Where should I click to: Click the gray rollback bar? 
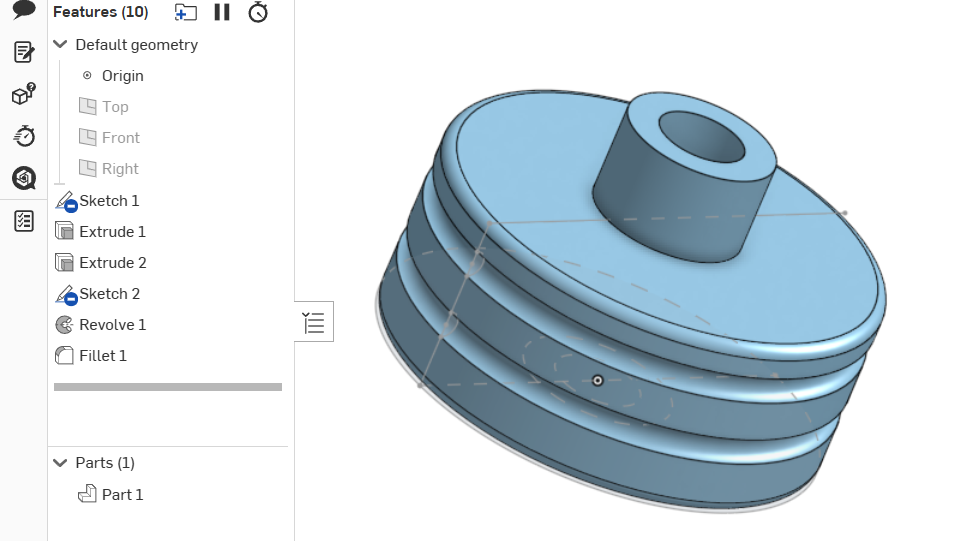point(168,387)
